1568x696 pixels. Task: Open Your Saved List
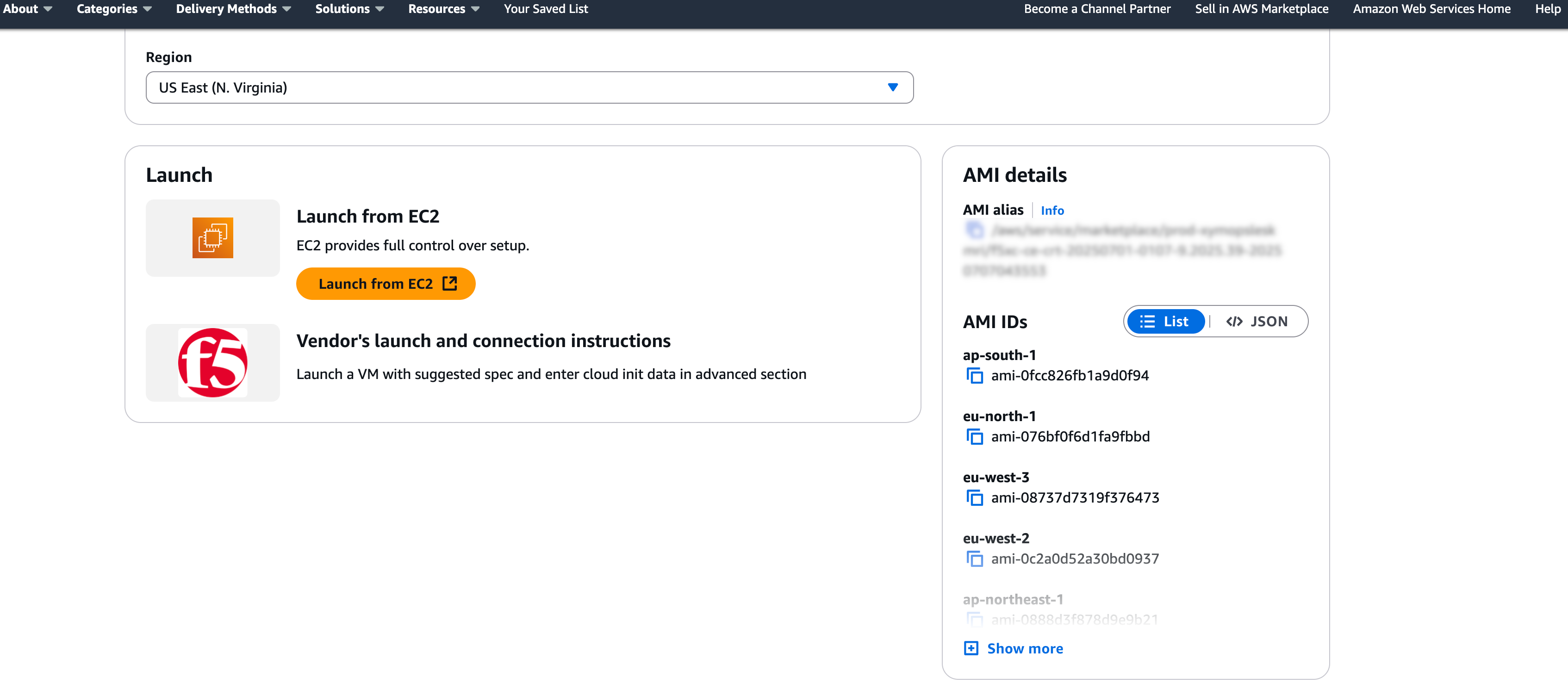coord(545,8)
